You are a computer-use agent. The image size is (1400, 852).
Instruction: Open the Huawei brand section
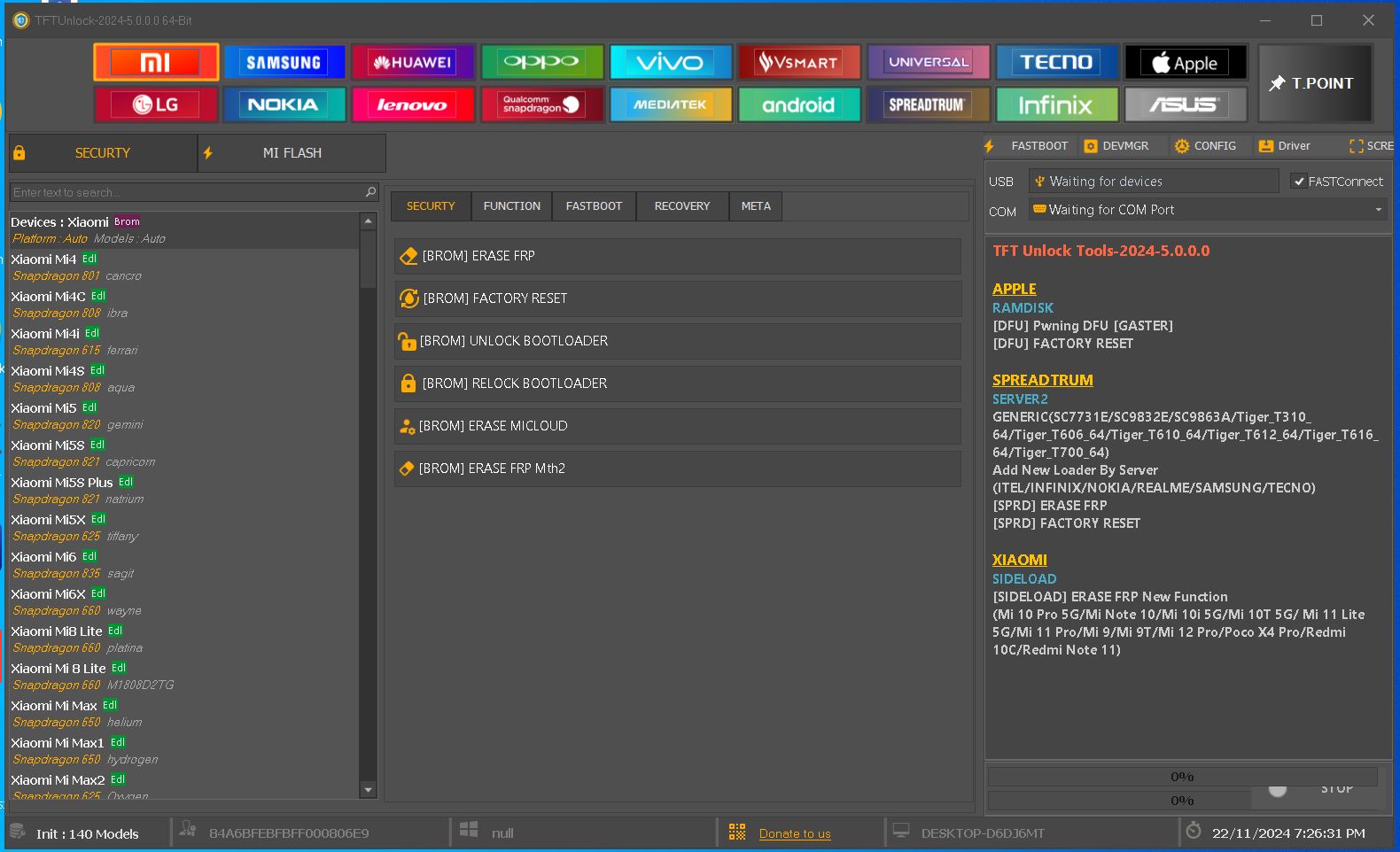coord(413,62)
